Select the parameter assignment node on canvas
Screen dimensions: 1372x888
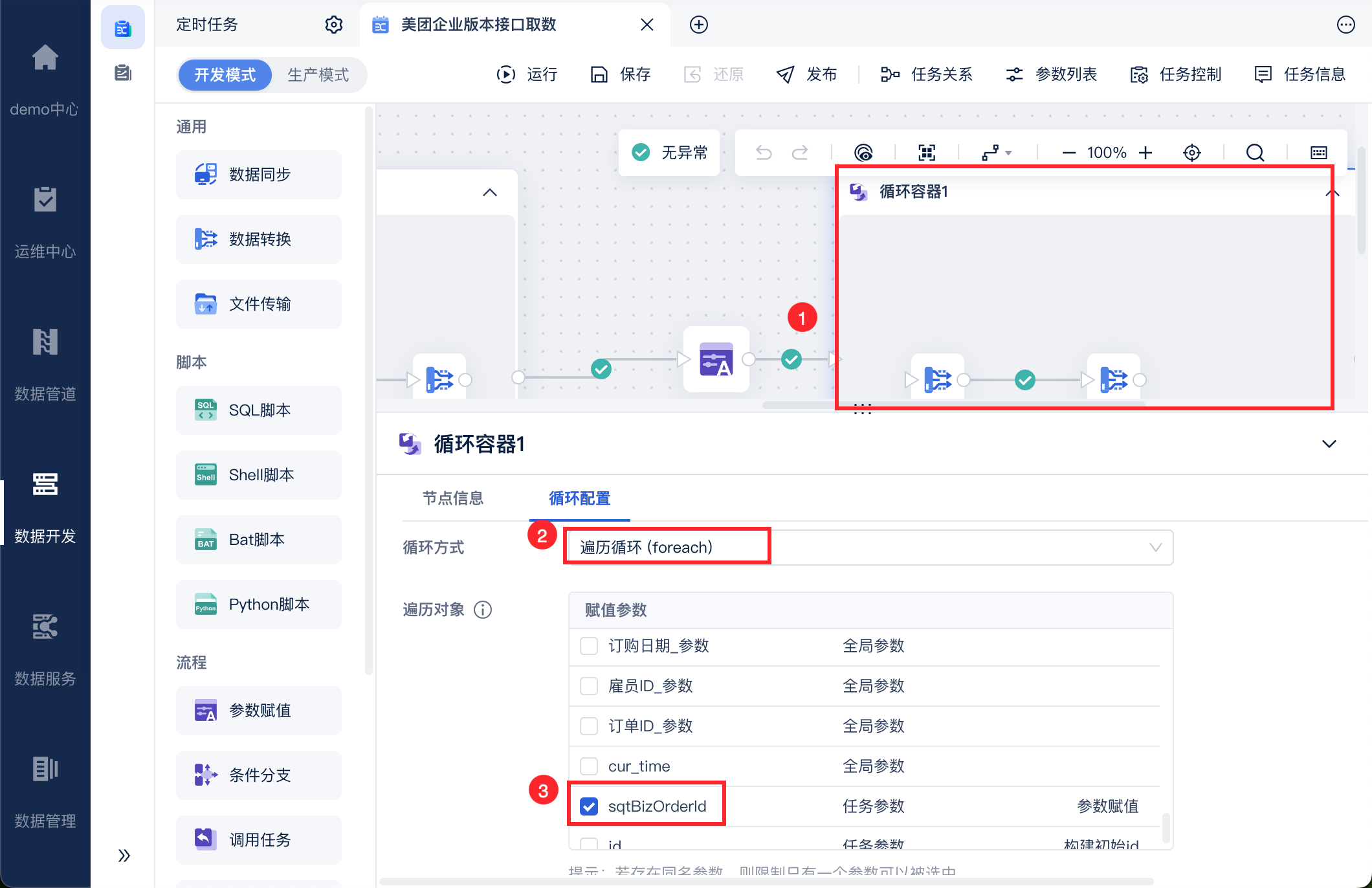click(x=716, y=359)
